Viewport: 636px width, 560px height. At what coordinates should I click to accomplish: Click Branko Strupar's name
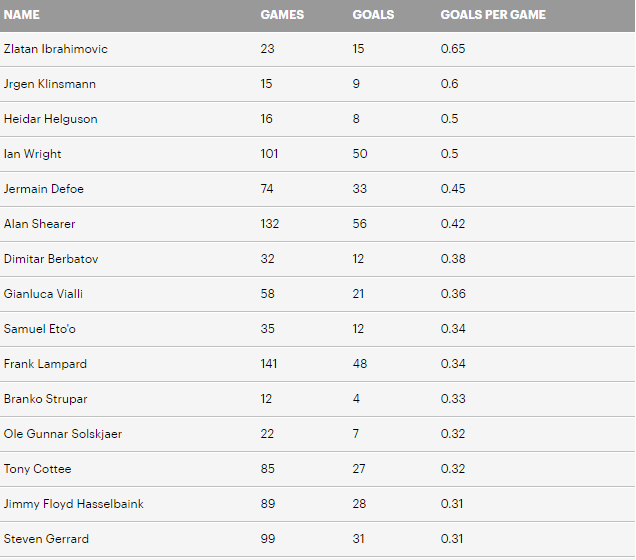[x=46, y=399]
